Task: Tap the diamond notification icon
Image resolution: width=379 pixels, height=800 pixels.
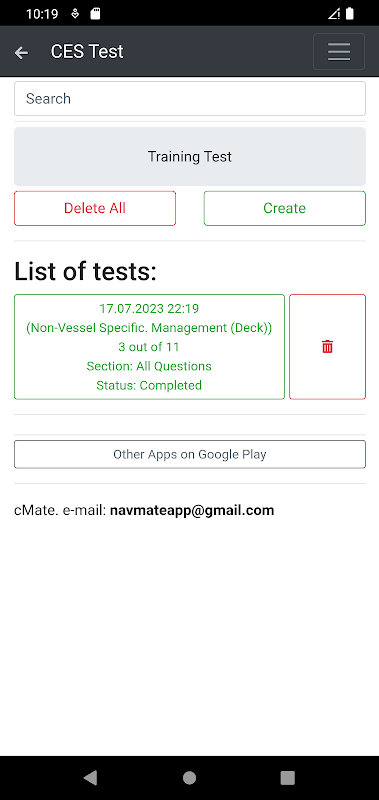Action: pyautogui.click(x=75, y=14)
